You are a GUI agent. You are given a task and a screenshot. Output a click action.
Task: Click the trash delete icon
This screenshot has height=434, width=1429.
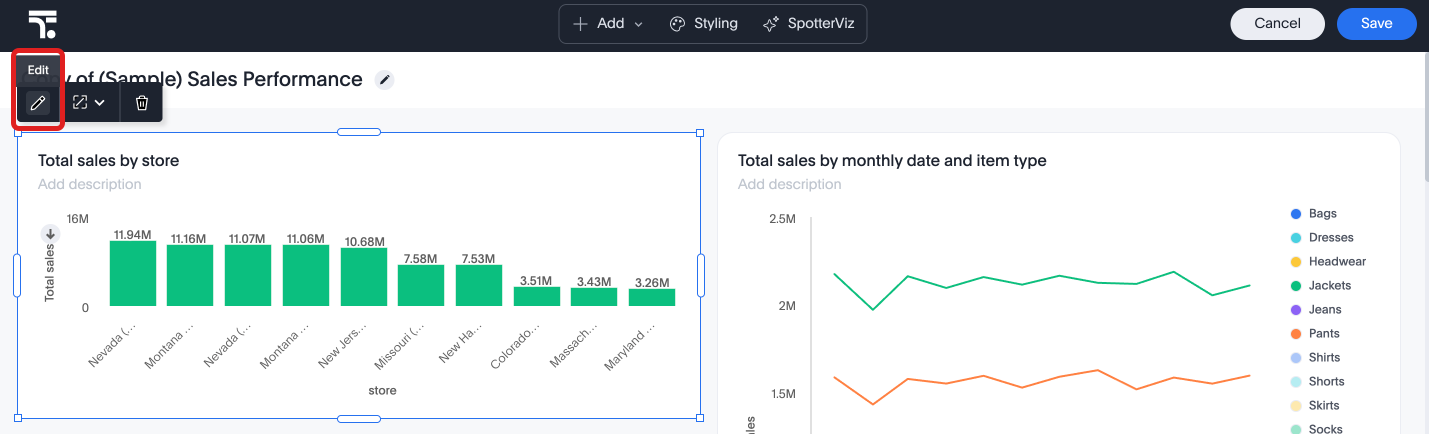click(x=142, y=102)
